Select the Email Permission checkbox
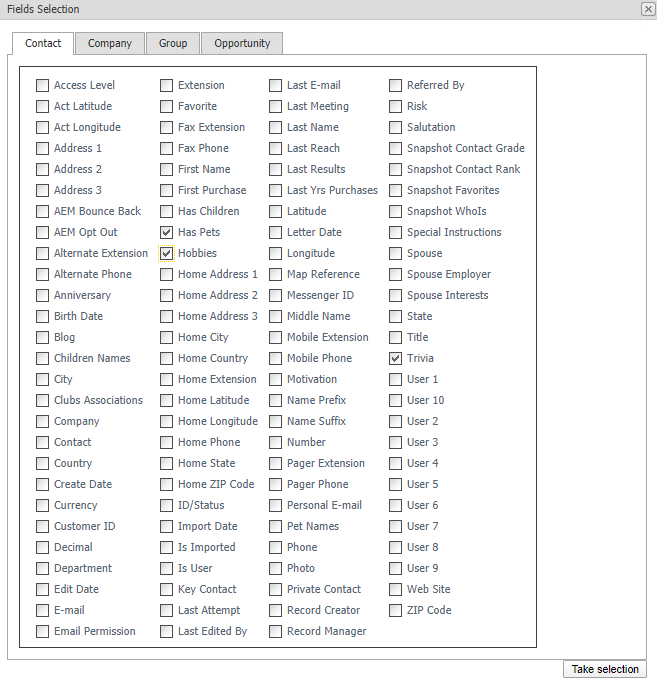657x685 pixels. (42, 631)
